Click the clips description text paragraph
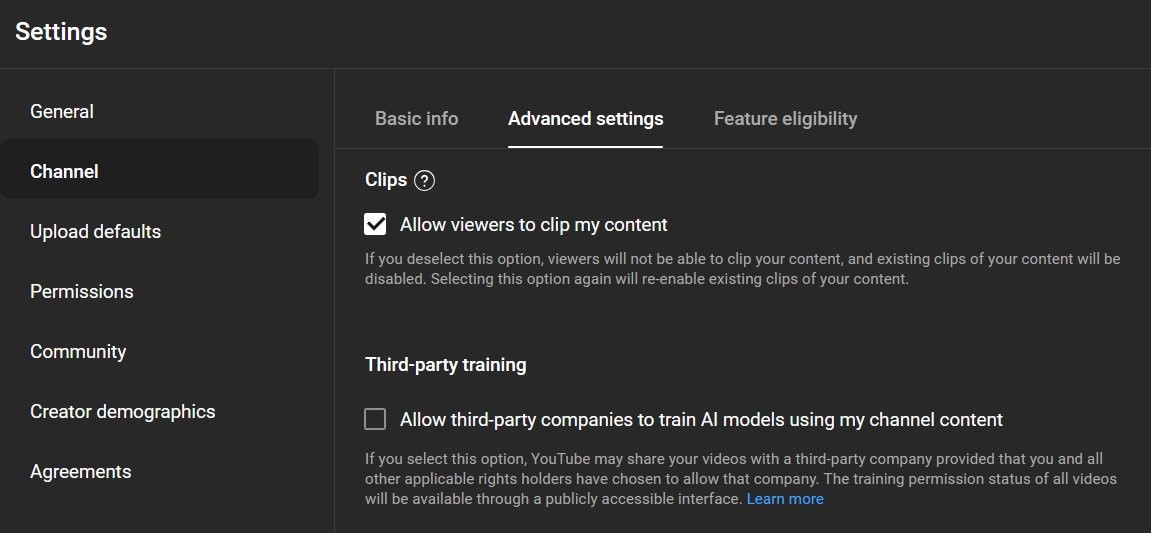The image size is (1151, 533). [x=743, y=269]
